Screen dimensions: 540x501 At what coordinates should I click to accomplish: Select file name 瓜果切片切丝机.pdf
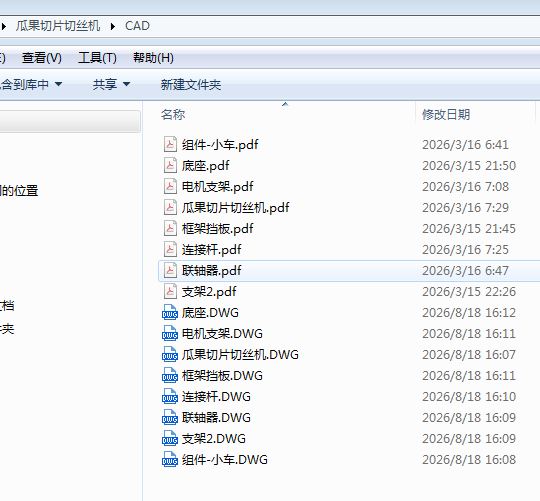(236, 208)
